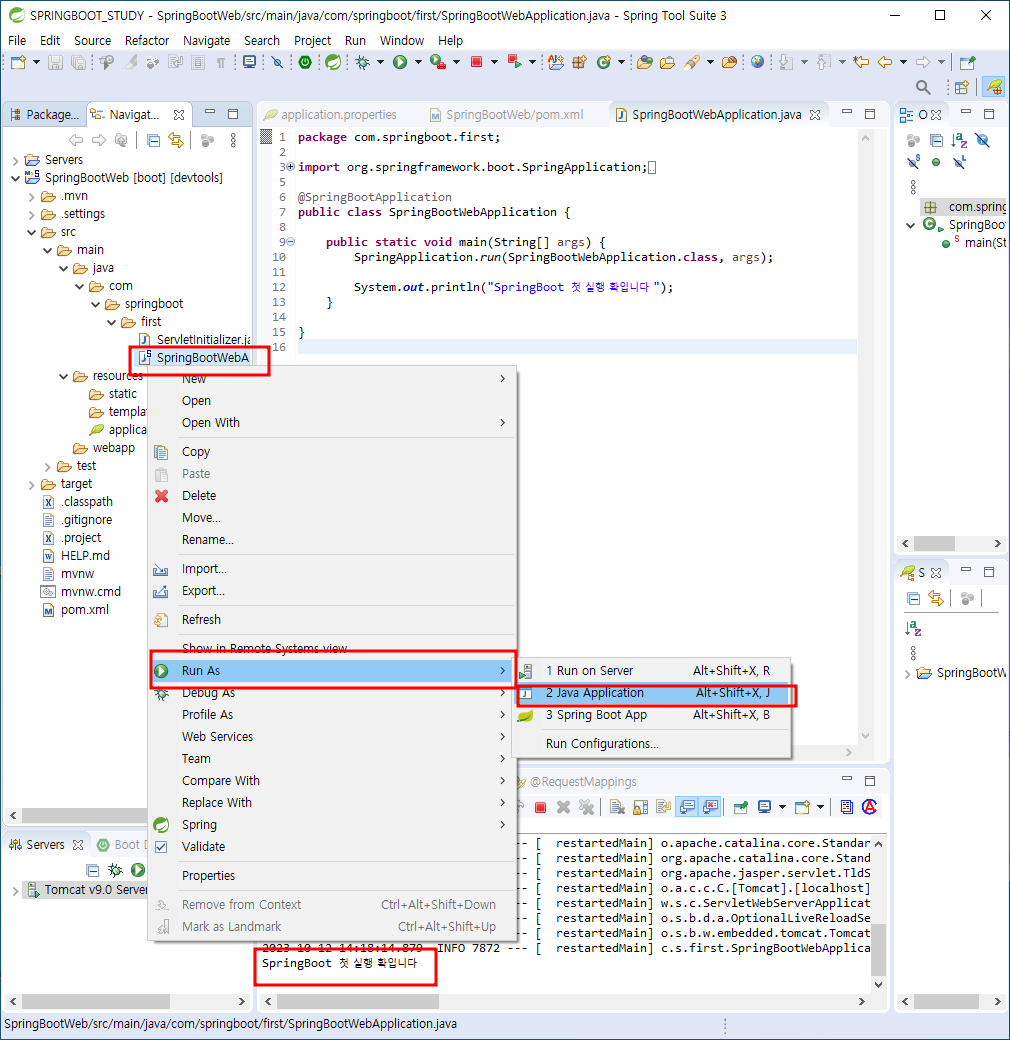Click Remove Launch X icon in Console

(x=563, y=807)
